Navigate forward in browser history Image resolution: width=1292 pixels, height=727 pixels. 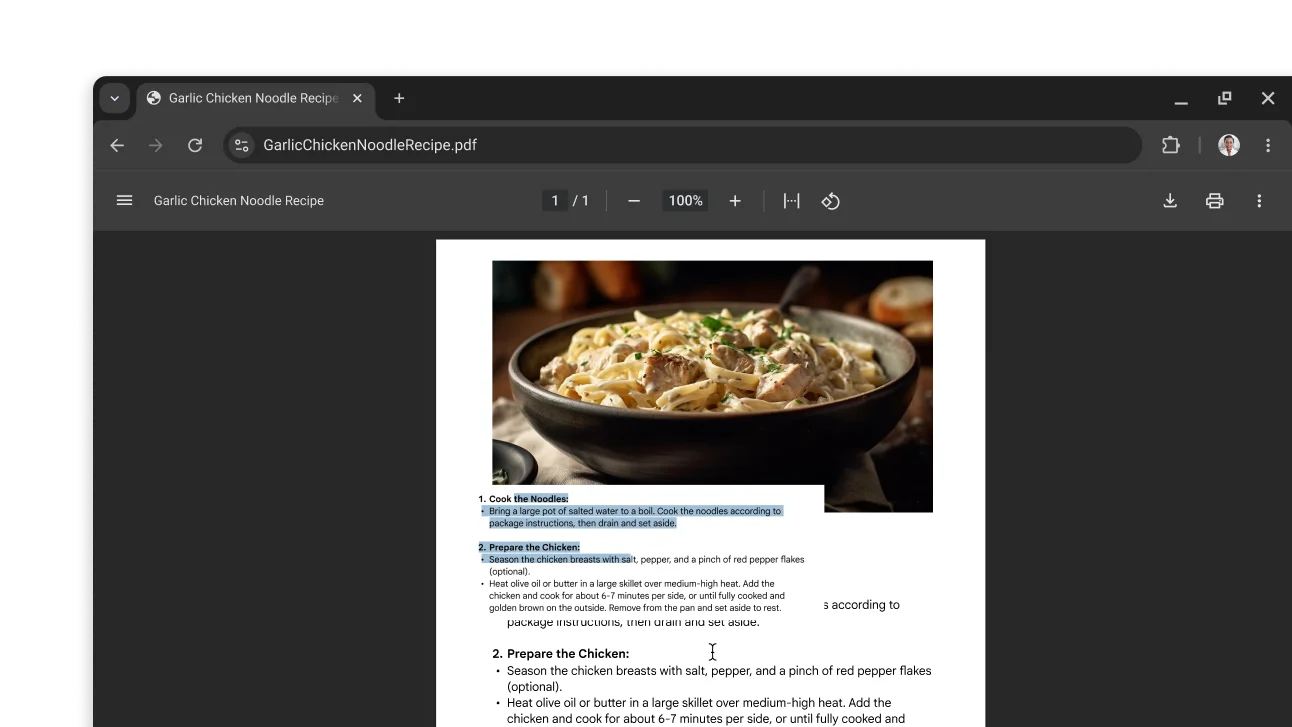click(156, 145)
